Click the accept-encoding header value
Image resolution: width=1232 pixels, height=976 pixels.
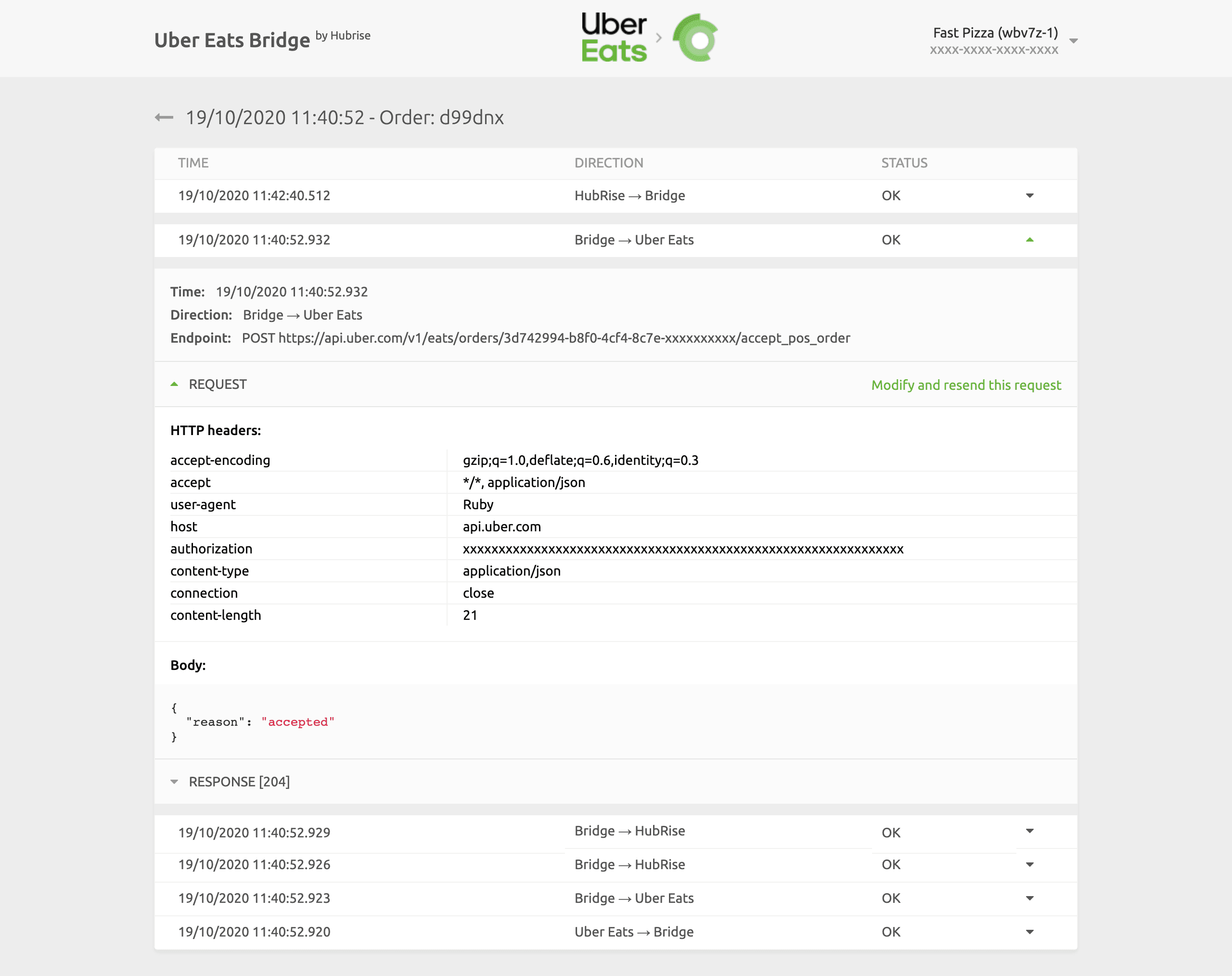[580, 461]
